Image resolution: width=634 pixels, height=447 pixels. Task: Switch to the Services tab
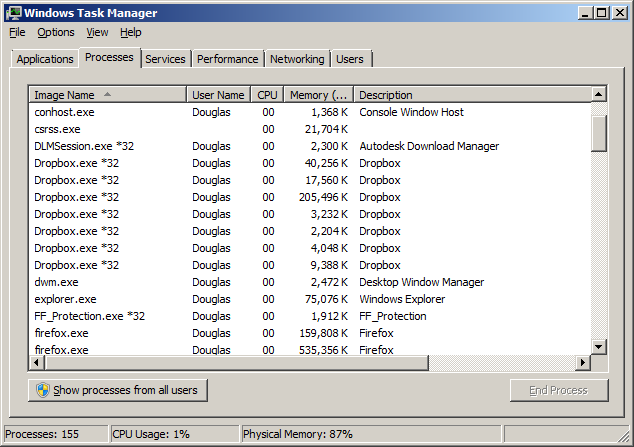pos(165,59)
